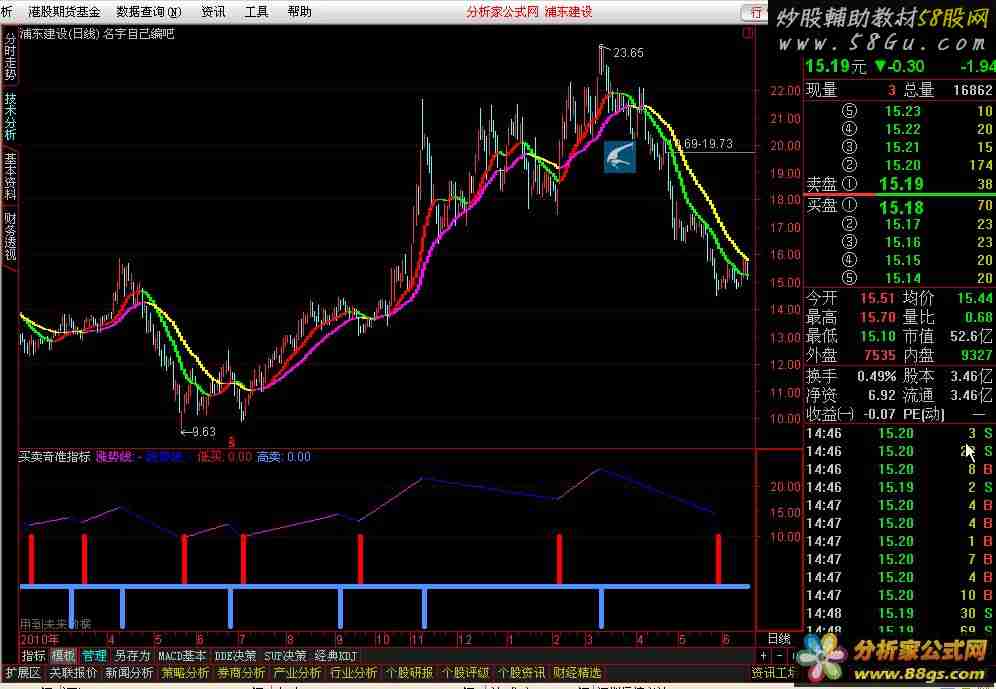
Task: Open the 工具 menu
Action: [256, 12]
